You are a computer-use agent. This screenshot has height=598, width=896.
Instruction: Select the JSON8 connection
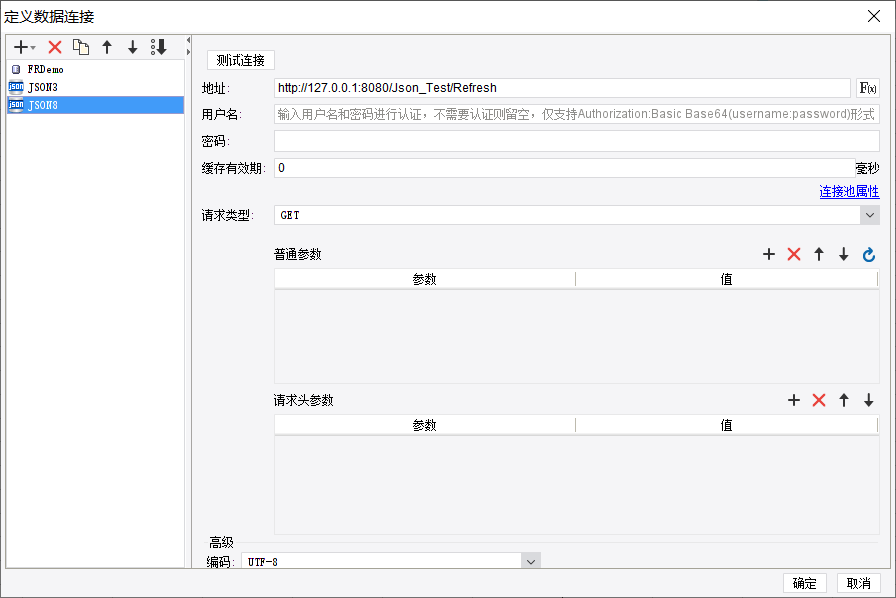95,105
